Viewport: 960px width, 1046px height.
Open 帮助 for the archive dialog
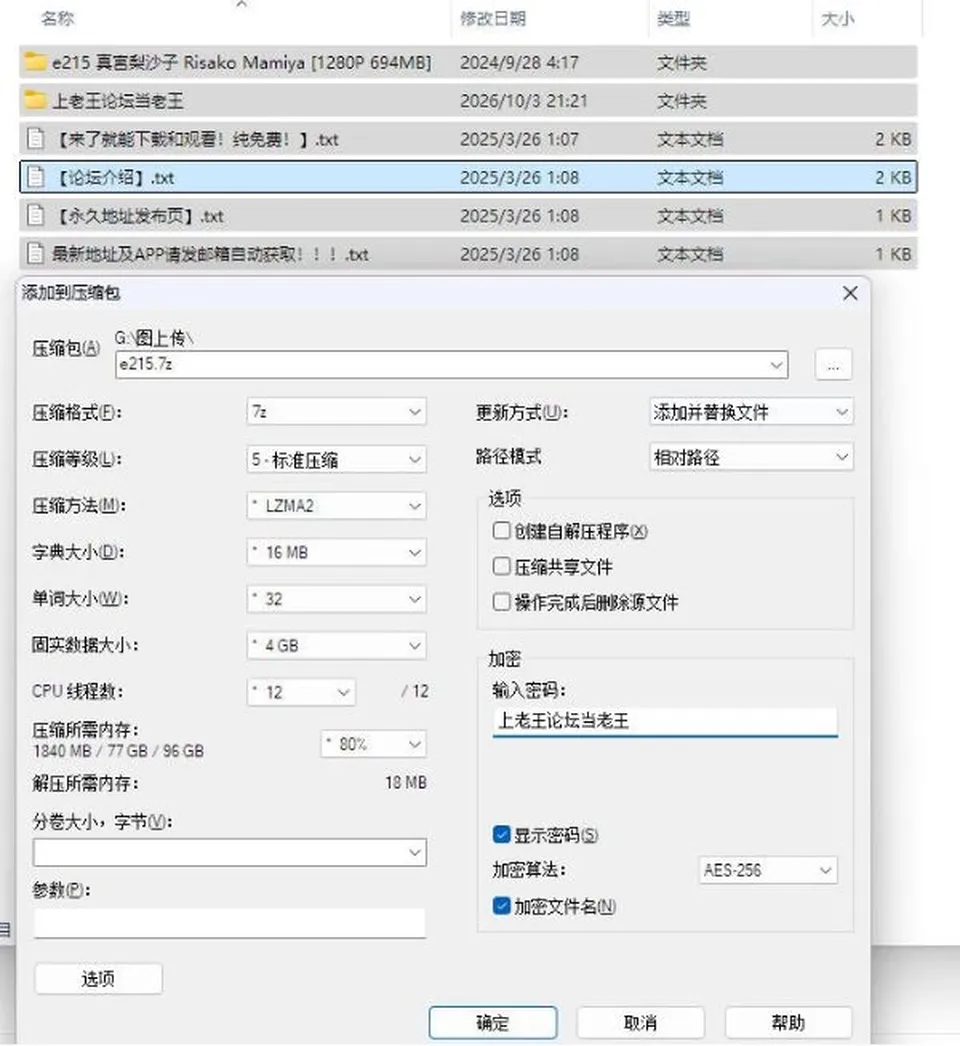(789, 1023)
